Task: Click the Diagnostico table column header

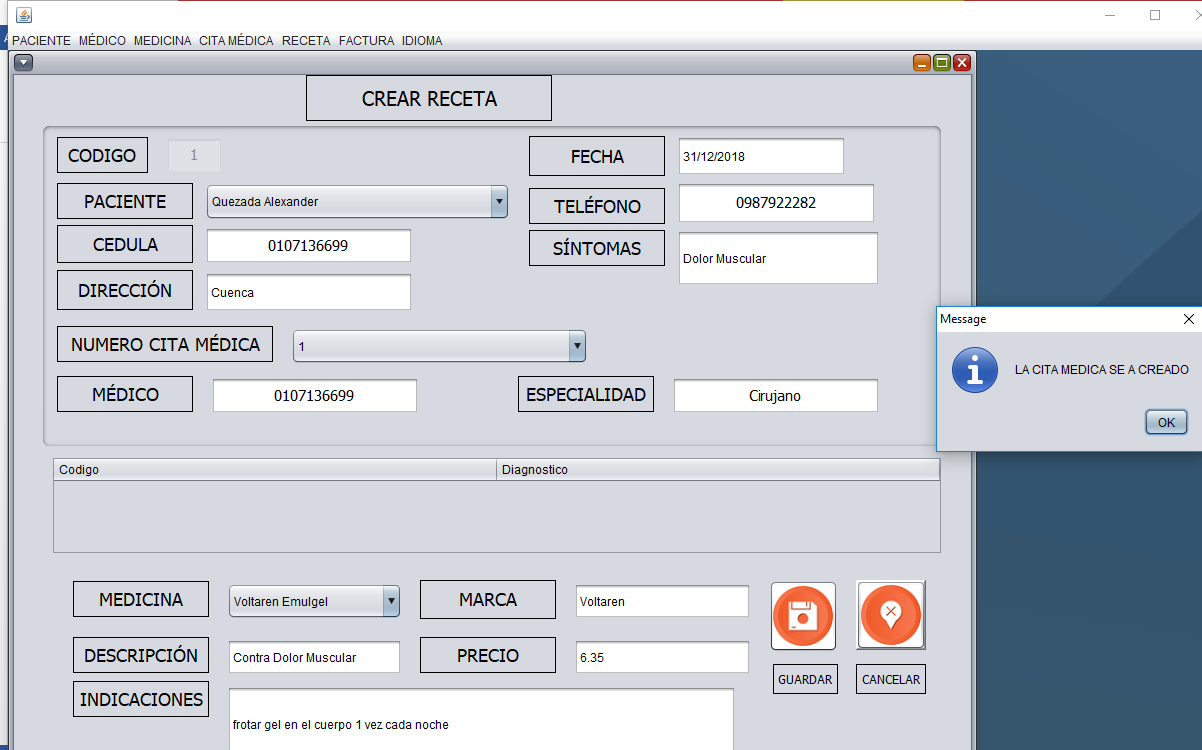Action: point(718,469)
